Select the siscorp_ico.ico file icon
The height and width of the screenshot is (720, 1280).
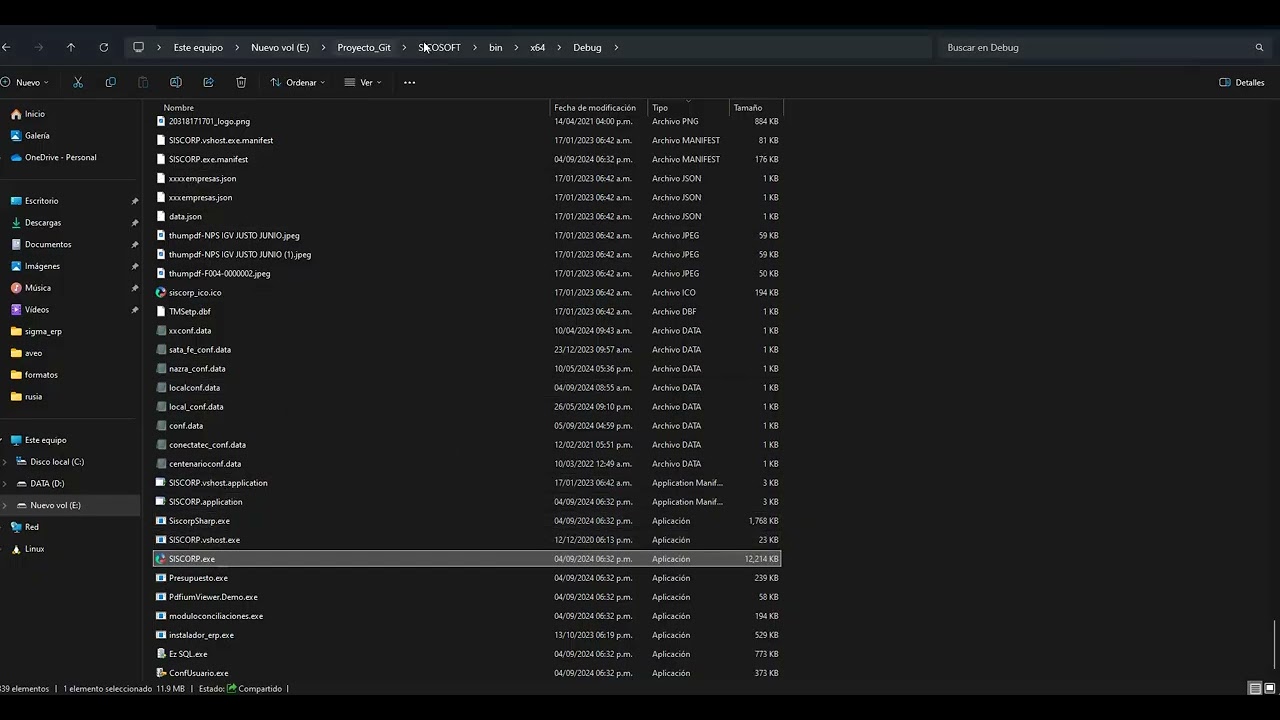point(161,292)
